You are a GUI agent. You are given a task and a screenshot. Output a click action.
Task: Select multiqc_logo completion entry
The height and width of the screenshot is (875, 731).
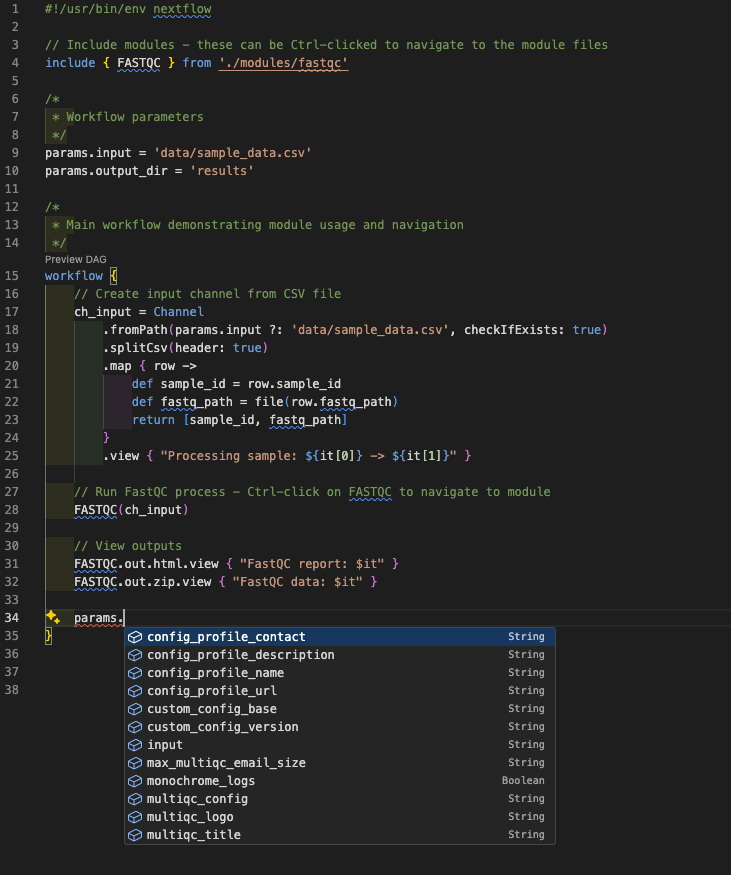[340, 817]
